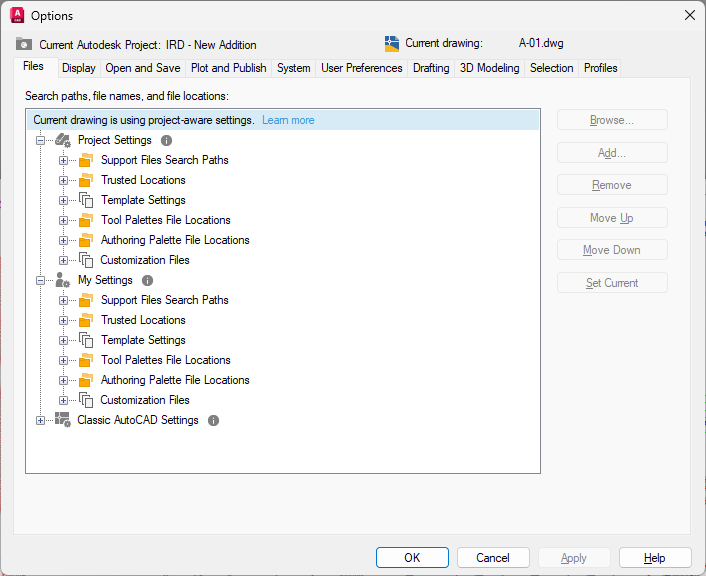The width and height of the screenshot is (706, 576).
Task: Click the OK button
Action: [412, 558]
